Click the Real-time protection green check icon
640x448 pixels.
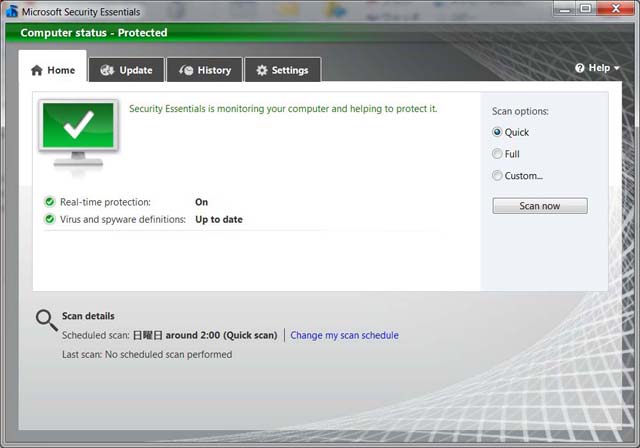tap(50, 202)
